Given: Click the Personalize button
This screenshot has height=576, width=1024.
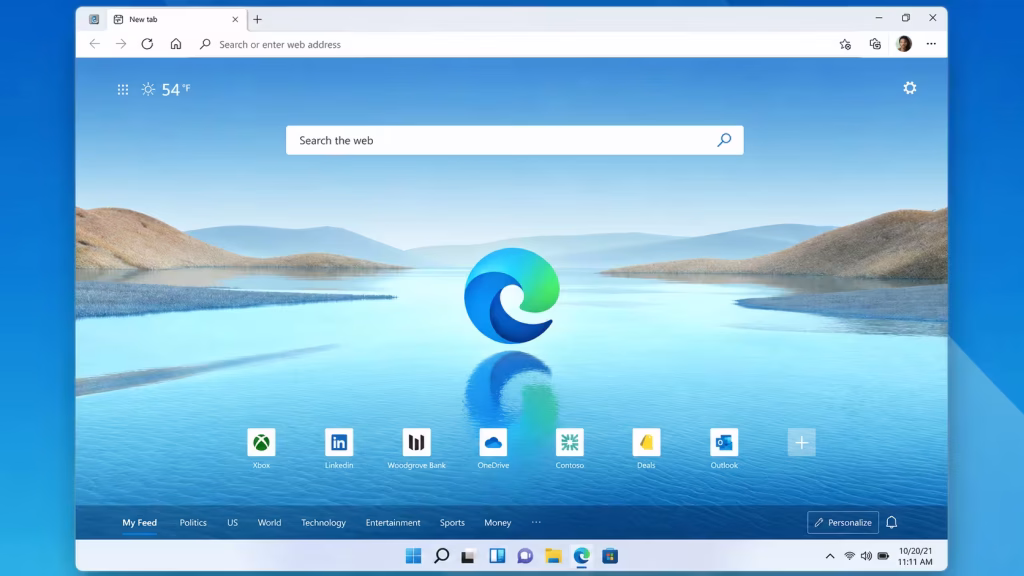Looking at the screenshot, I should (842, 522).
